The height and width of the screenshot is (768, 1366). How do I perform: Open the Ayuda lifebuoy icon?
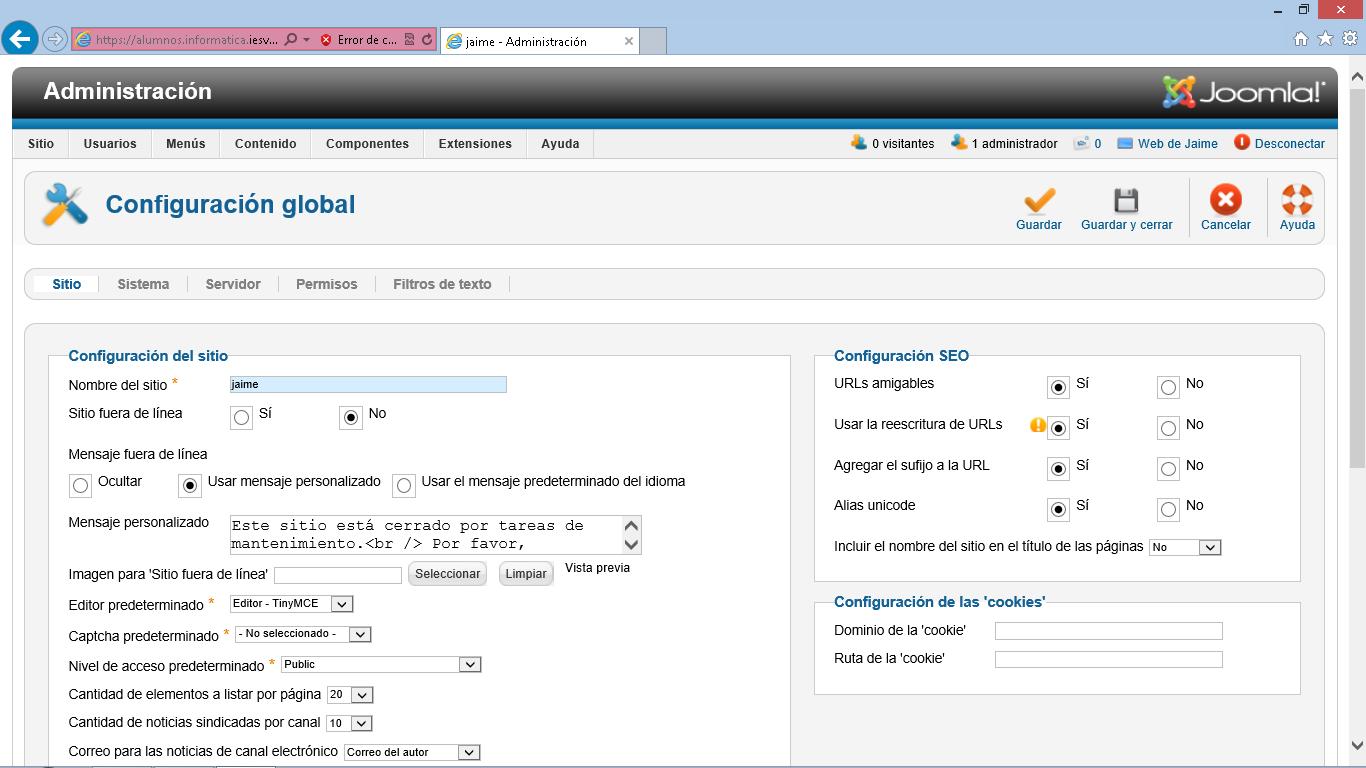[x=1297, y=201]
